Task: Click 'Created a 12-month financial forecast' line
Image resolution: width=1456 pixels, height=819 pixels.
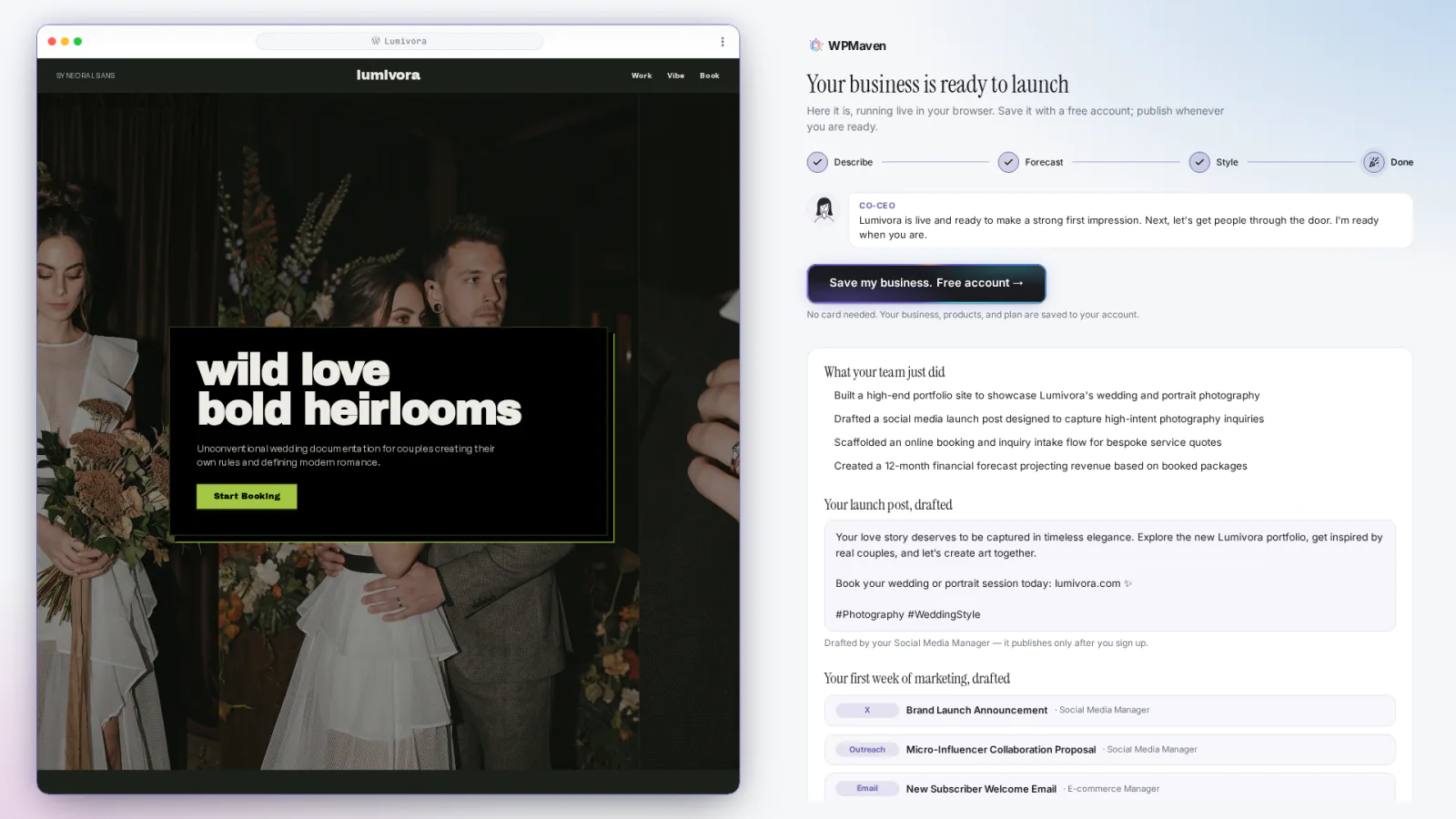Action: pos(1040,466)
